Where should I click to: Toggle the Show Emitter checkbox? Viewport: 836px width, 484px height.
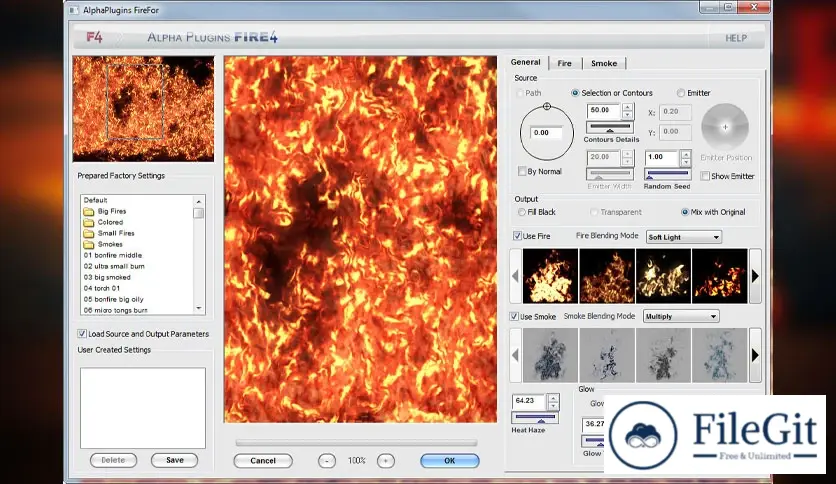coord(705,176)
